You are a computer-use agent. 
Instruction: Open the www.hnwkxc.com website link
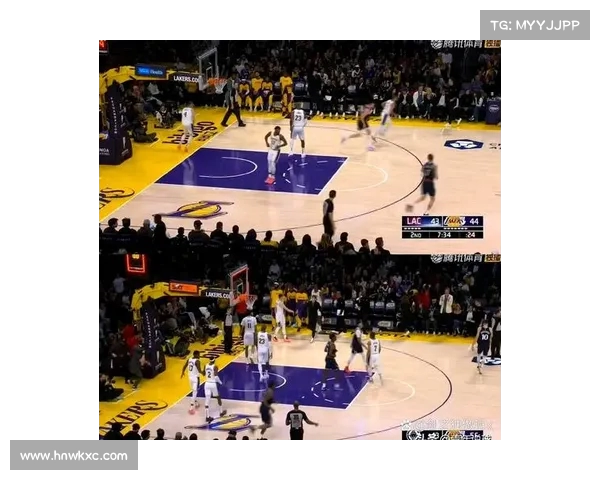(x=74, y=455)
